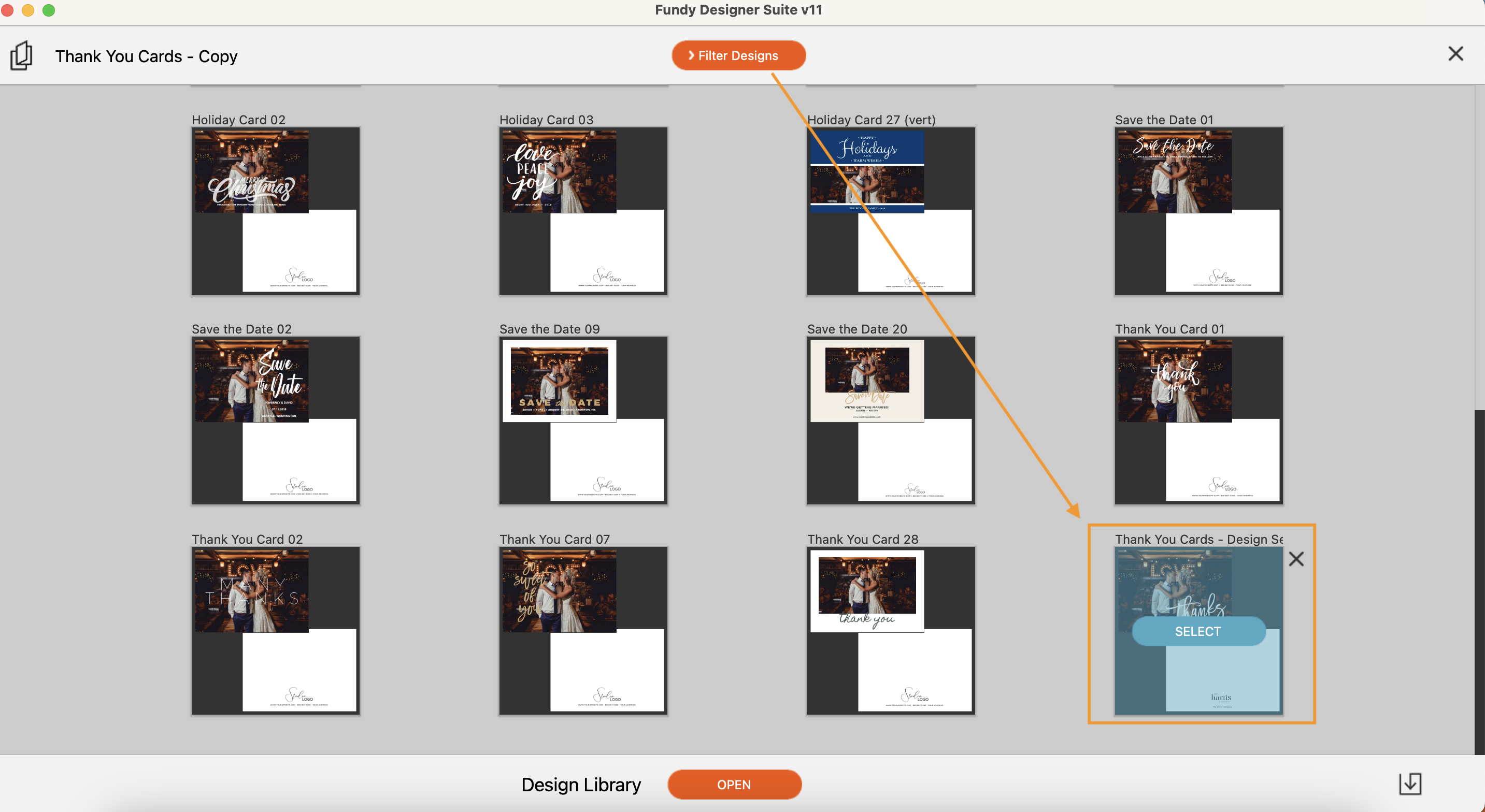Click the 'Save the Date 20' label
The image size is (1485, 812).
857,329
